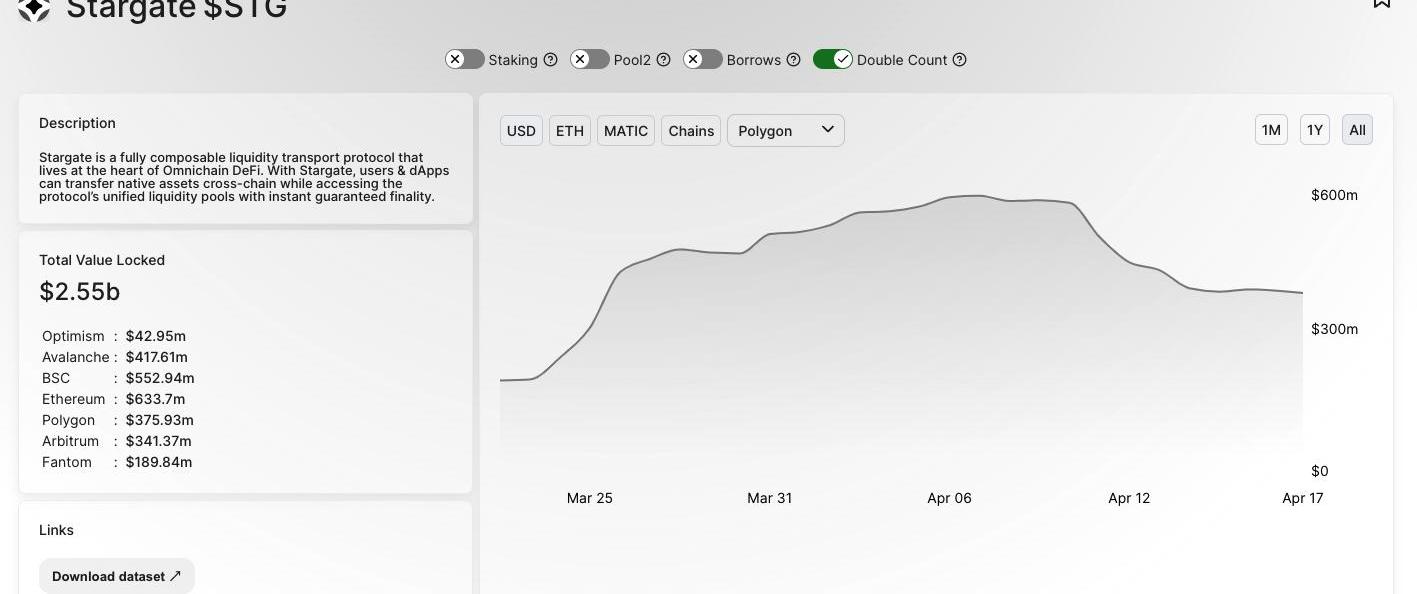
Task: Click the Stargate logo icon
Action: coord(34,9)
